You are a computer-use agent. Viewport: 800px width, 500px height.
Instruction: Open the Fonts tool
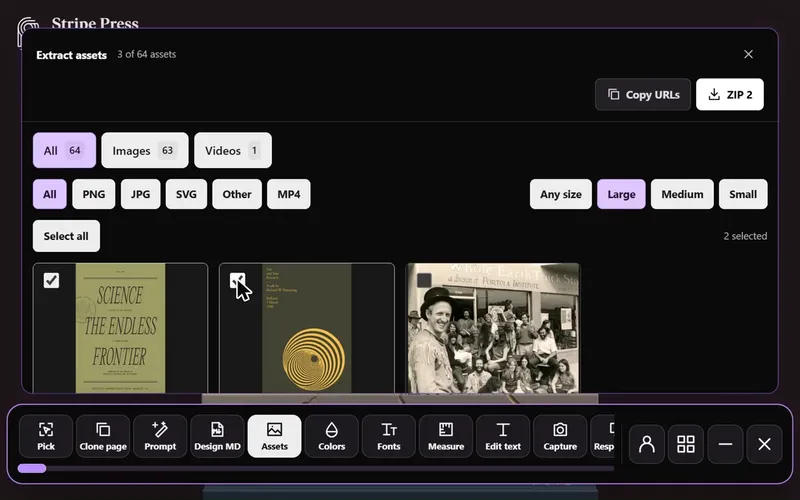tap(389, 436)
